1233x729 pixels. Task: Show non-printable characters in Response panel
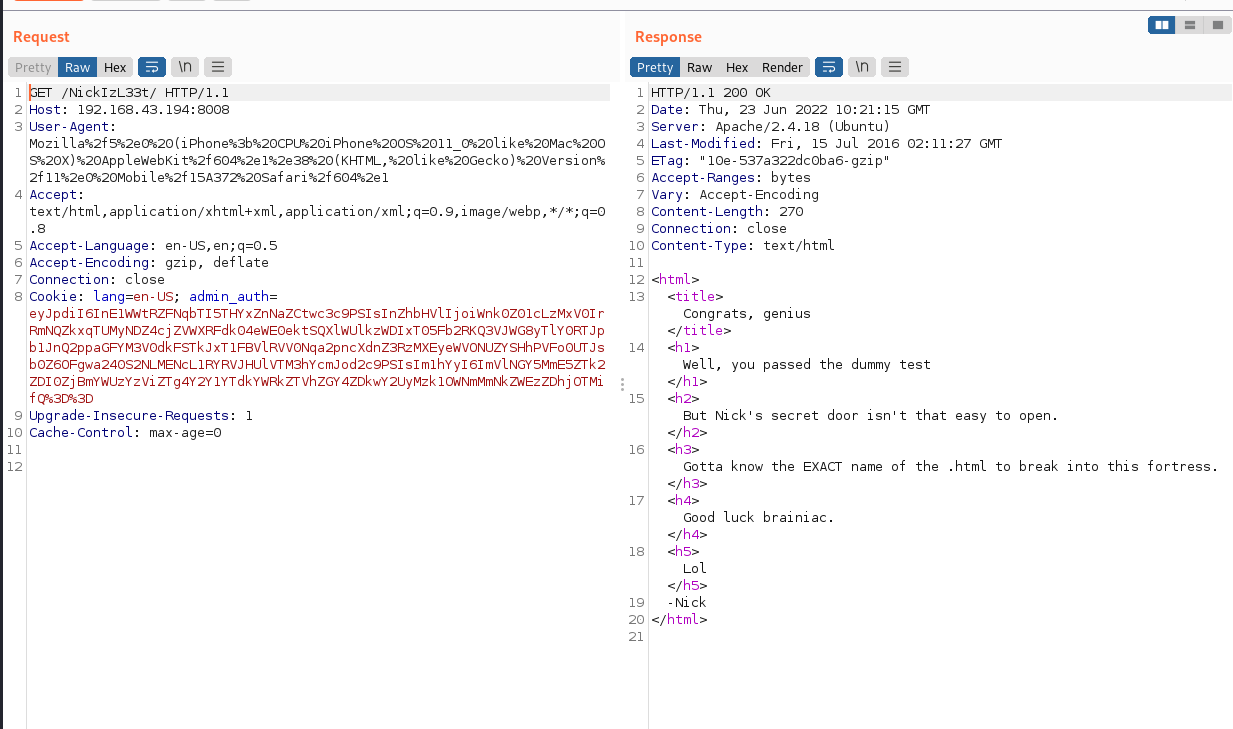point(862,67)
